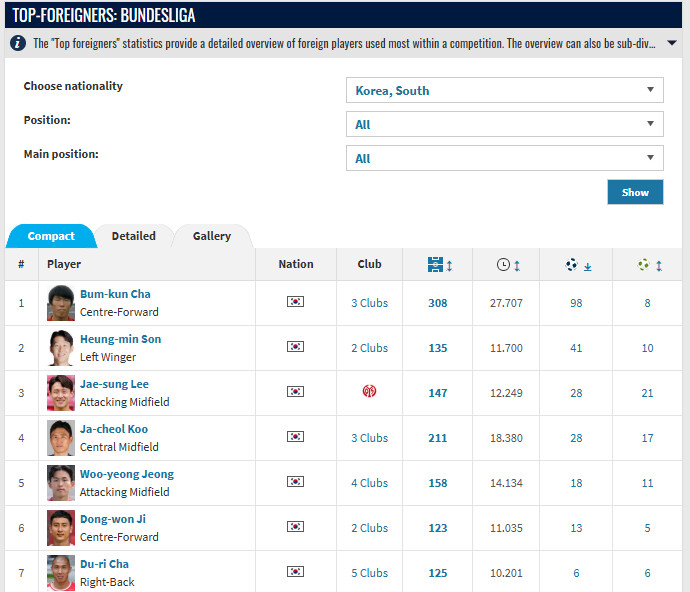
Task: Switch to the Detailed tab
Action: [134, 236]
